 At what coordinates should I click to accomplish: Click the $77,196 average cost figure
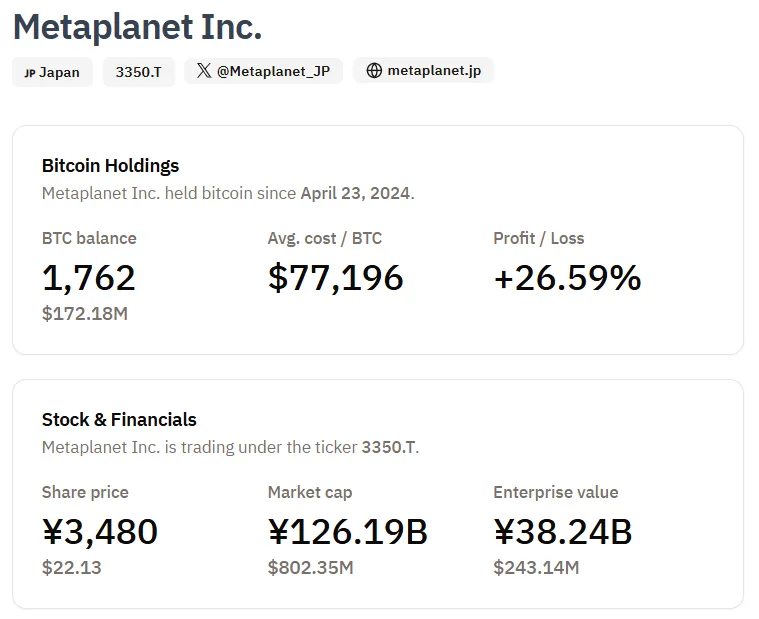(335, 277)
